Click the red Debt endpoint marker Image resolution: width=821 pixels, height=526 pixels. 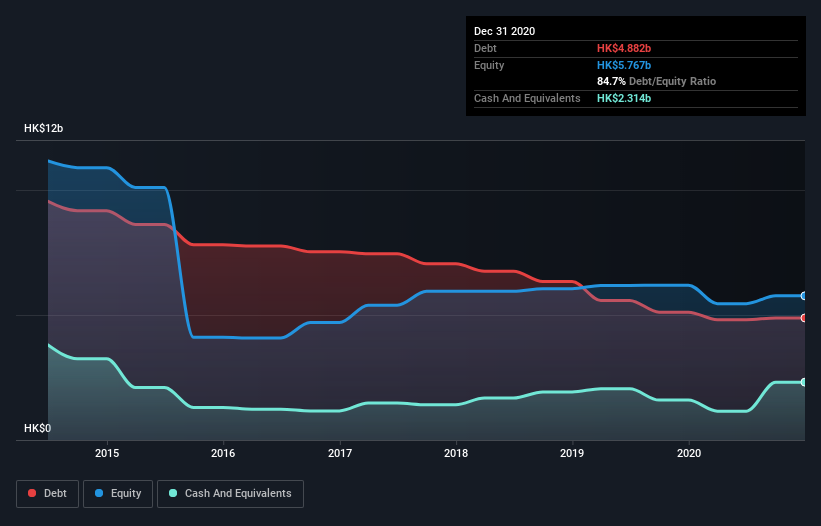[803, 318]
